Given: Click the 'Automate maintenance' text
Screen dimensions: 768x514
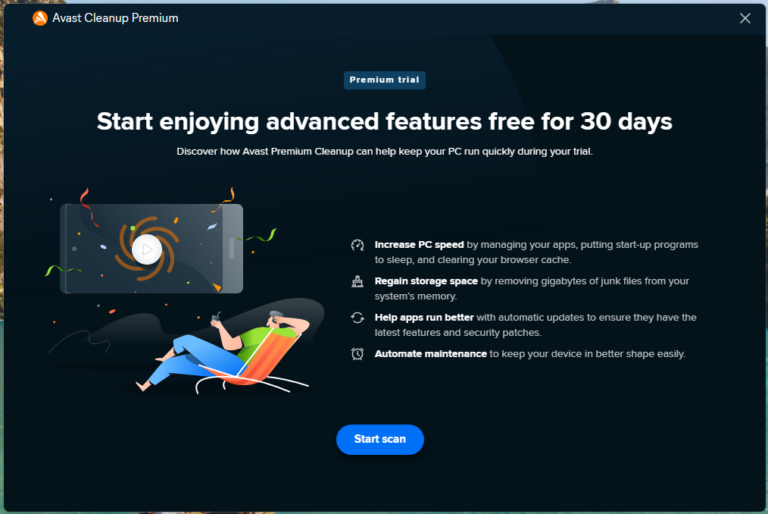Looking at the screenshot, I should coord(430,353).
